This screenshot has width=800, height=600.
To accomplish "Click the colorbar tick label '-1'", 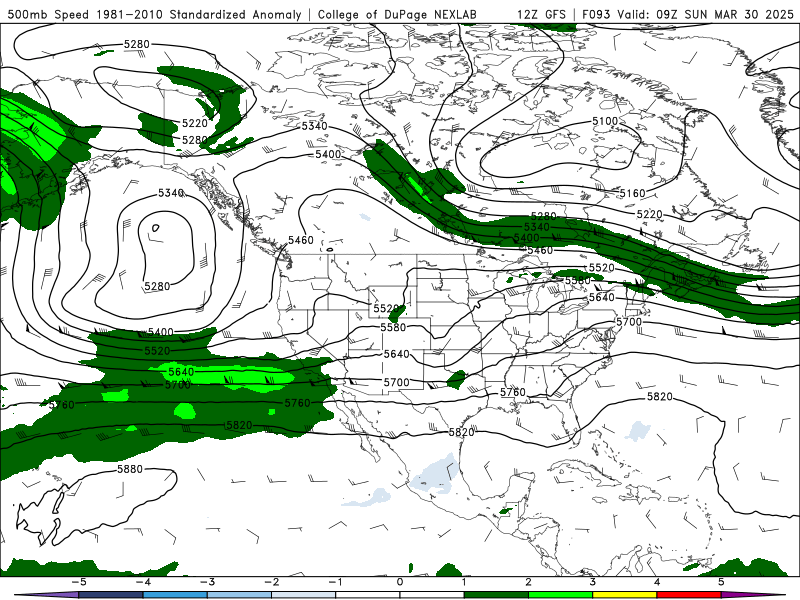I will pos(335,582).
